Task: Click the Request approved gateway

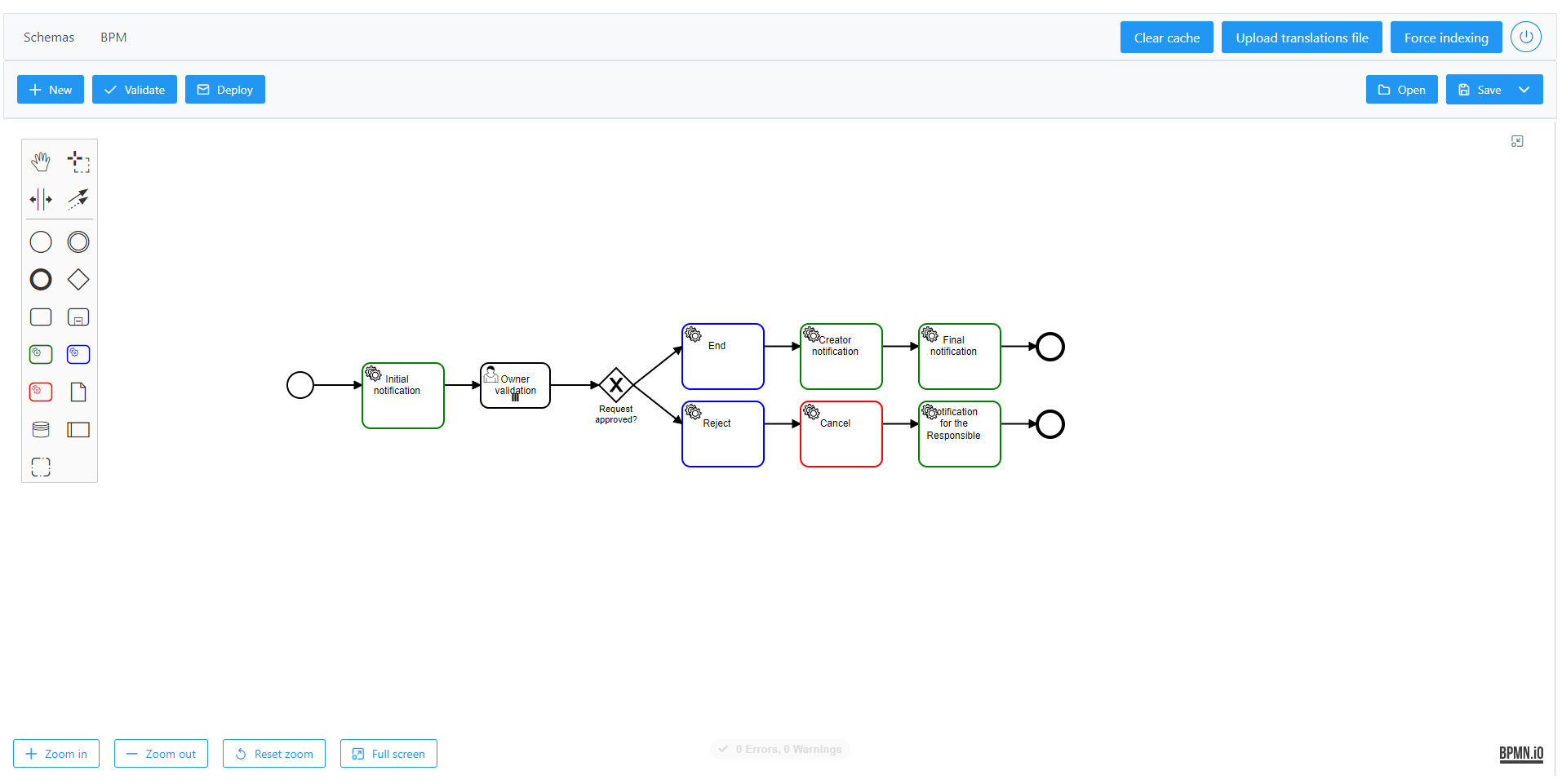Action: 616,385
